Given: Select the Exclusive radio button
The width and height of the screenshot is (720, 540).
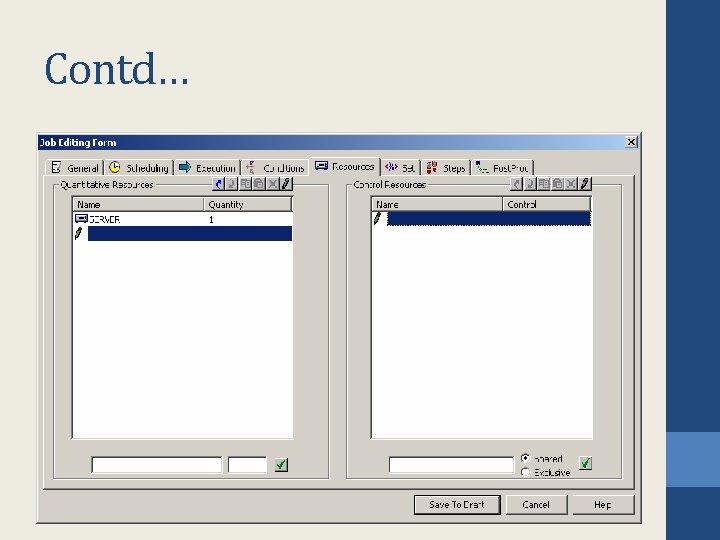Looking at the screenshot, I should pyautogui.click(x=526, y=472).
